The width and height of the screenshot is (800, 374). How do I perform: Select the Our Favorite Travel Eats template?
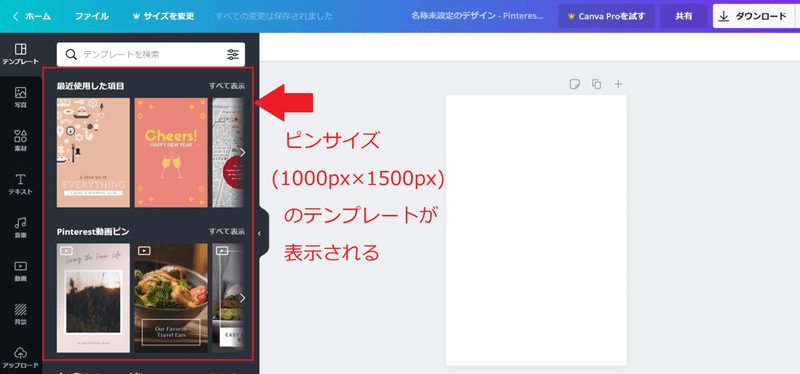(x=171, y=298)
